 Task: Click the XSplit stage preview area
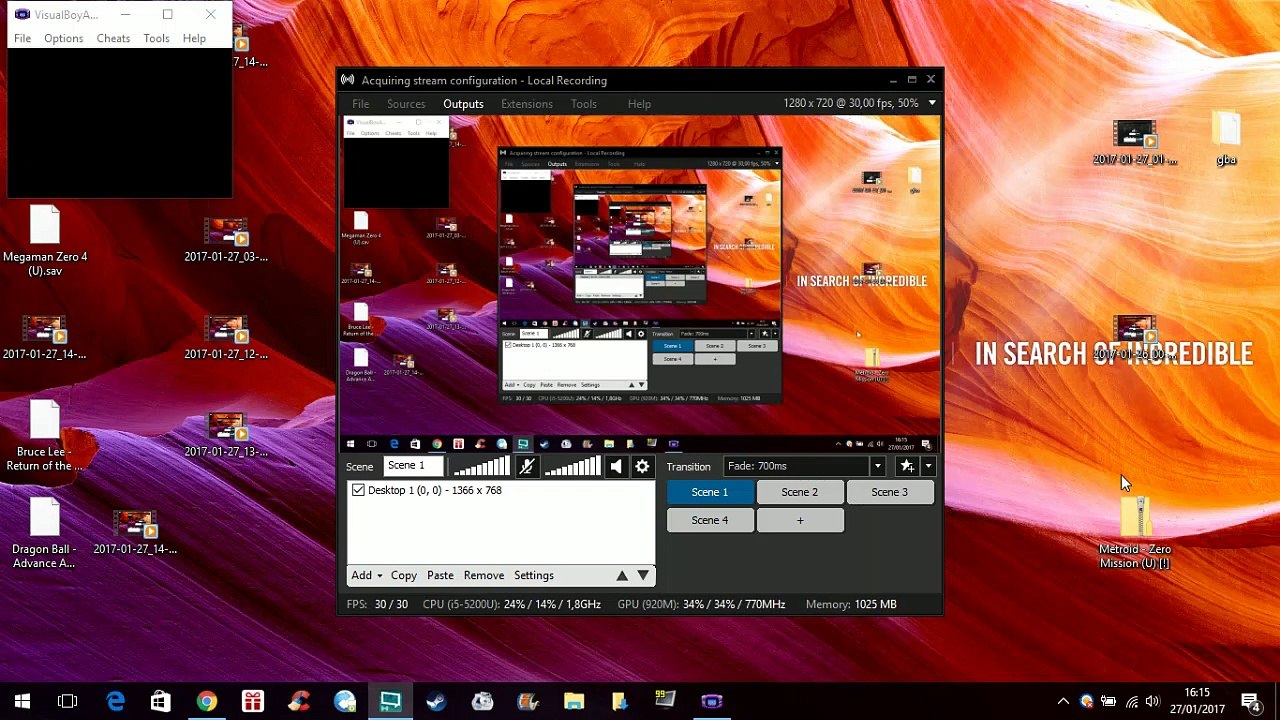point(640,285)
